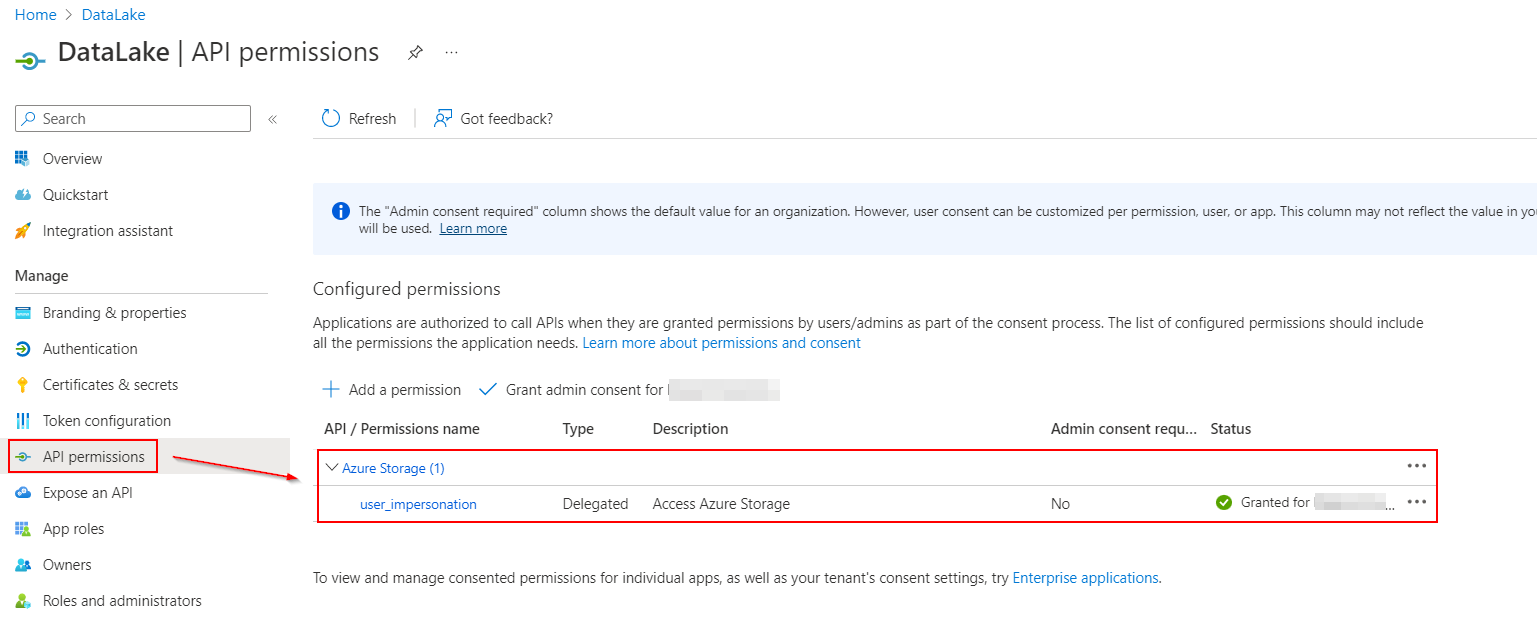
Task: Click the Access Azure Storage description
Action: (x=721, y=504)
